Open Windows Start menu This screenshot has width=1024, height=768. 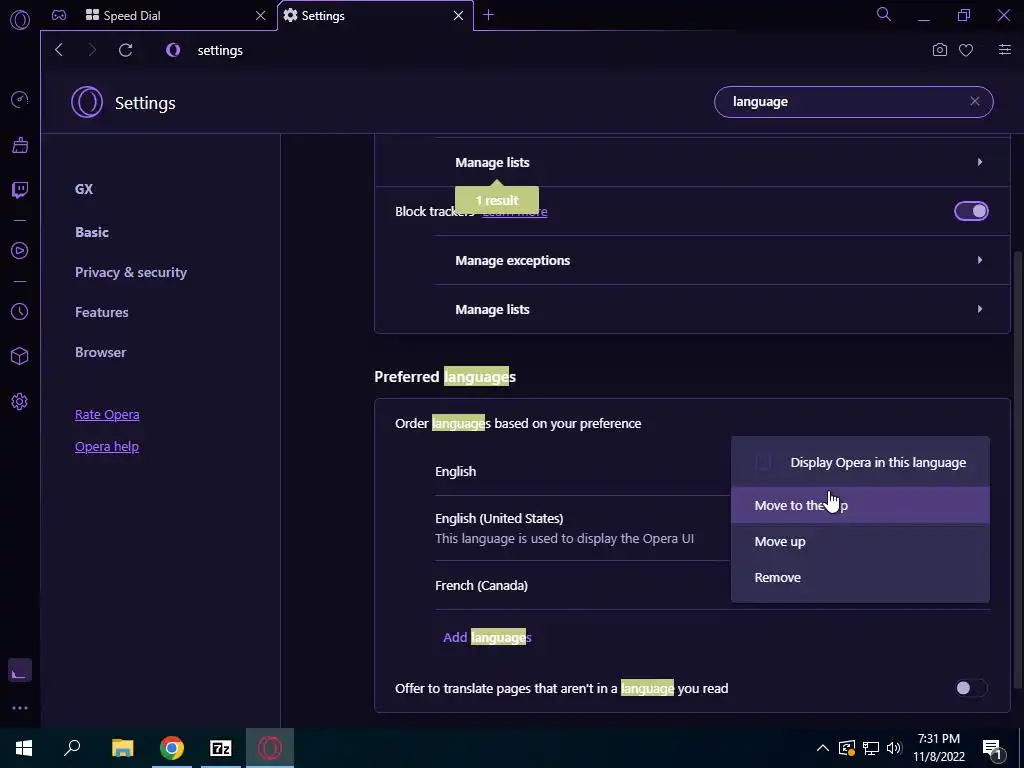(24, 748)
